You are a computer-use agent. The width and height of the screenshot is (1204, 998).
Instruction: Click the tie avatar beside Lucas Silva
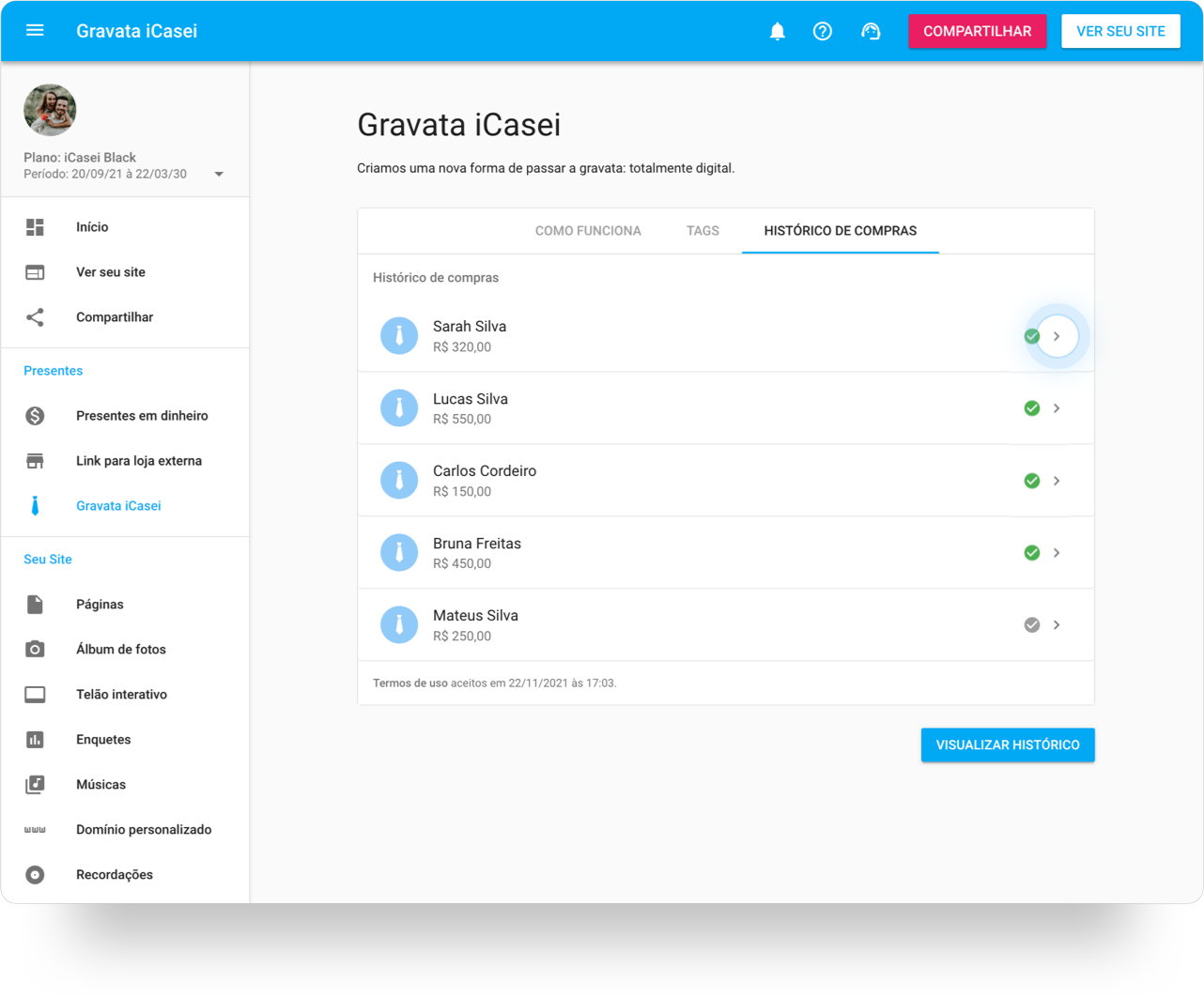(399, 408)
